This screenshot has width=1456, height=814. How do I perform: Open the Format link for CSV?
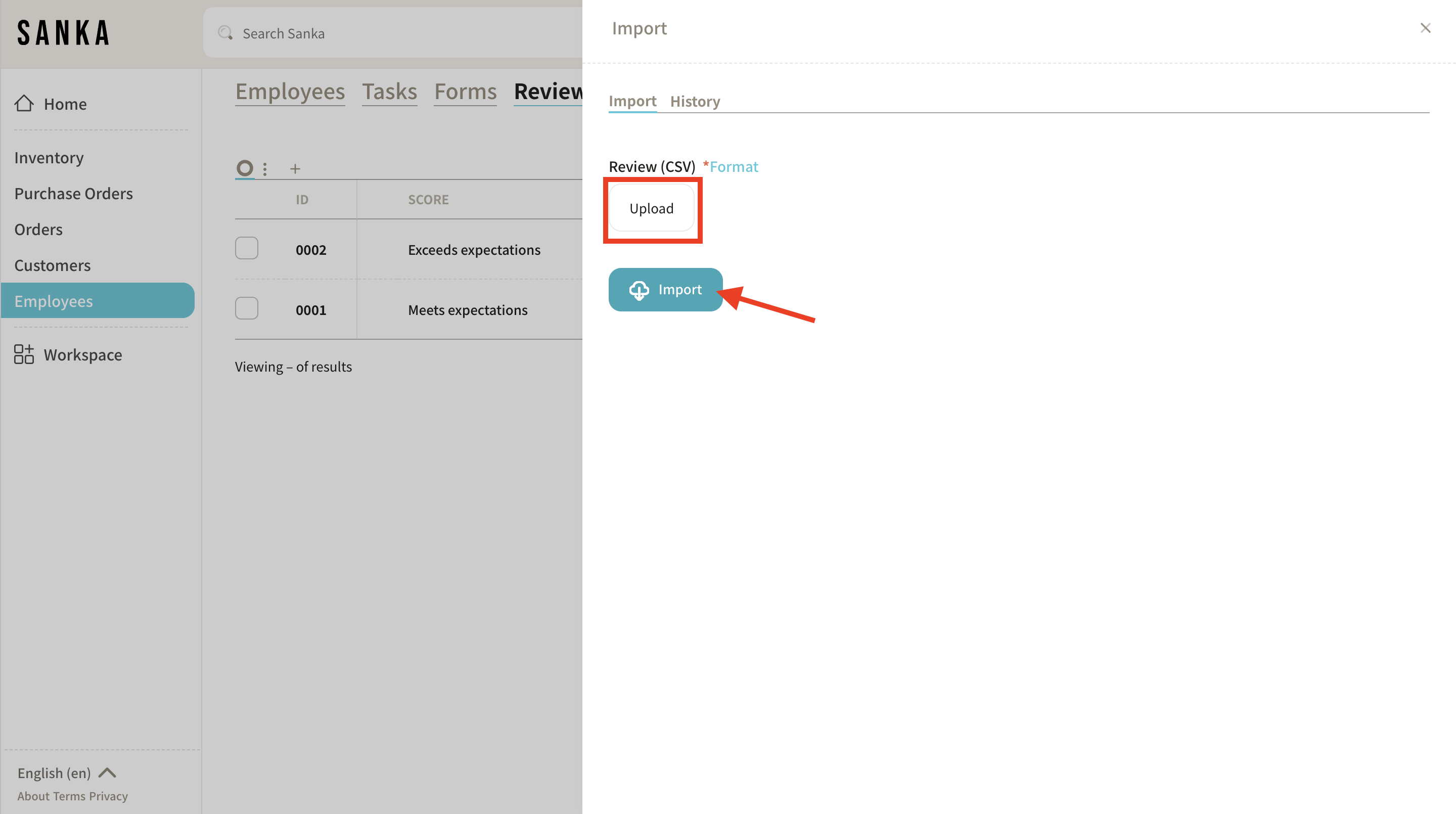point(734,166)
